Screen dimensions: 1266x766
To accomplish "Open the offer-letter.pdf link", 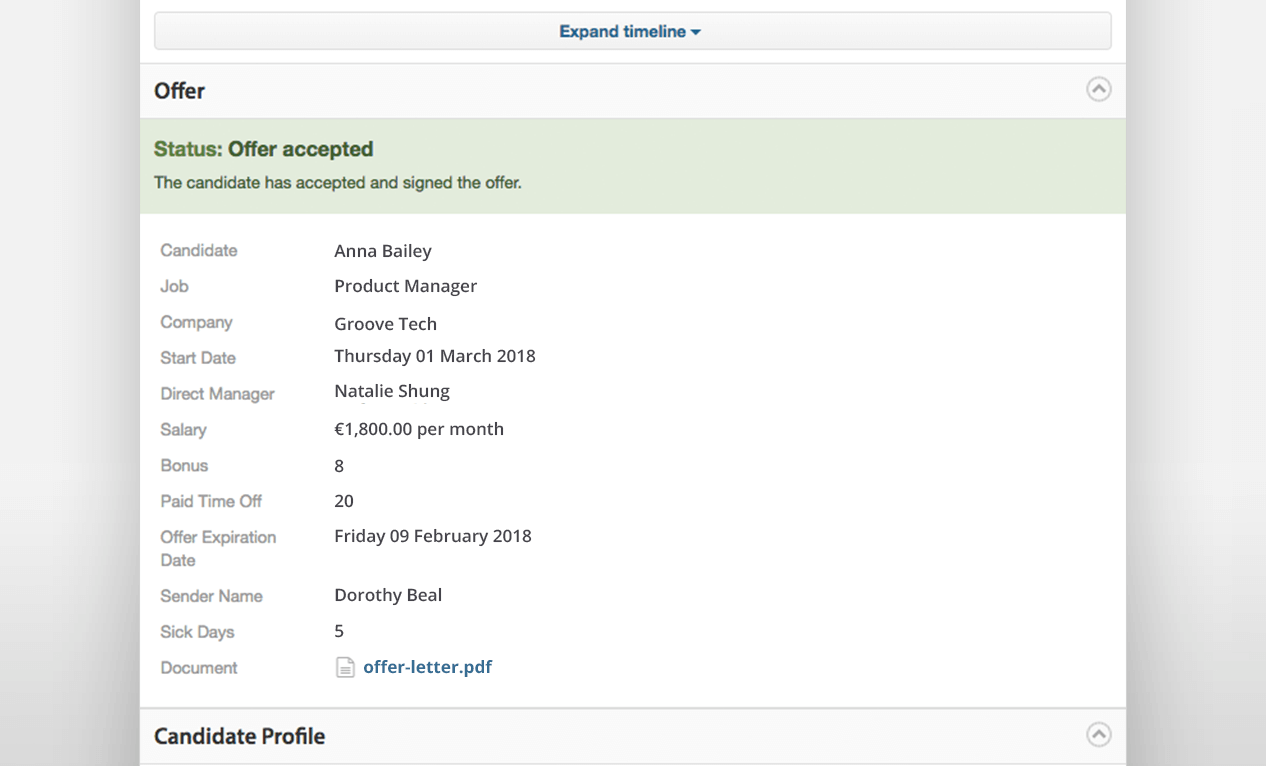I will [427, 666].
